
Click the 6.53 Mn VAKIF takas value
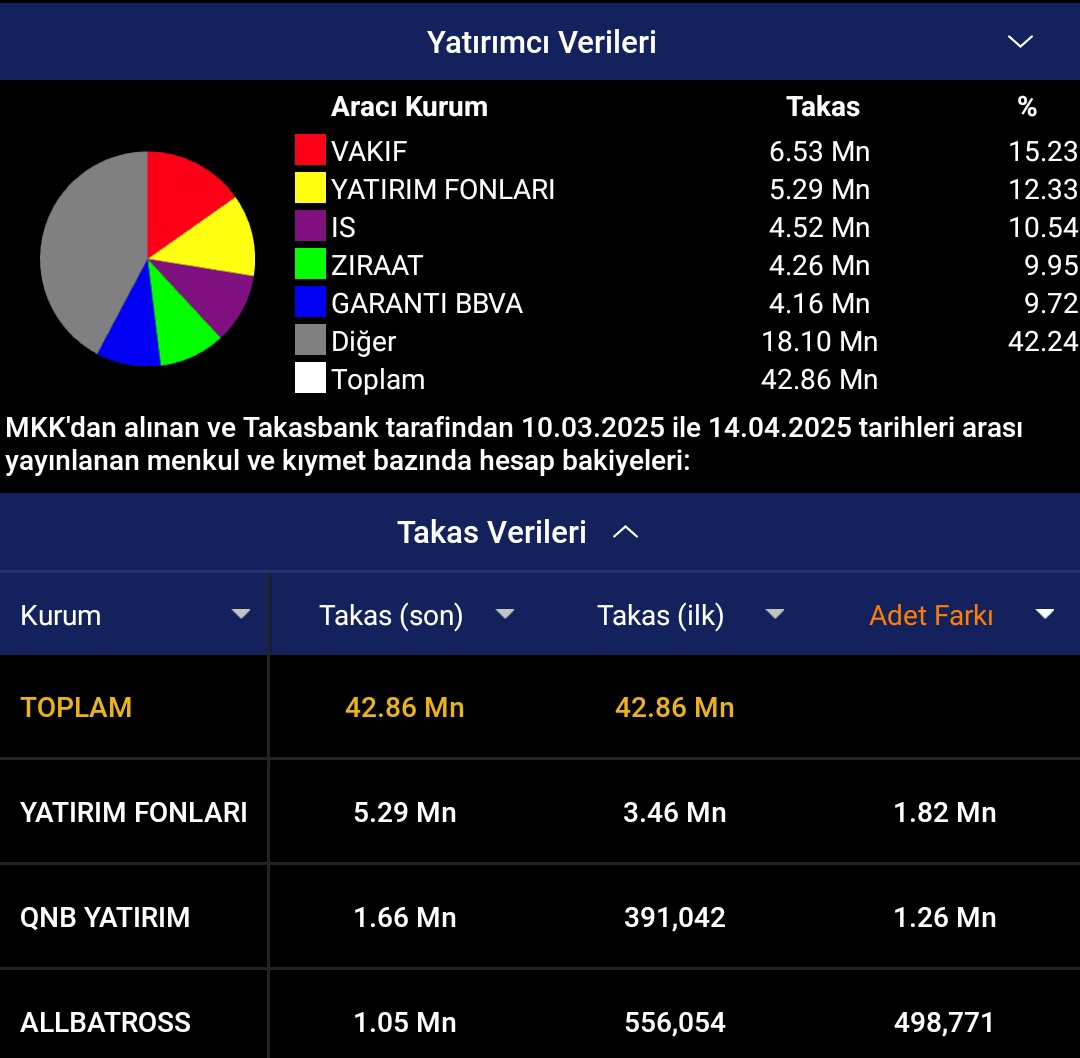(x=820, y=151)
